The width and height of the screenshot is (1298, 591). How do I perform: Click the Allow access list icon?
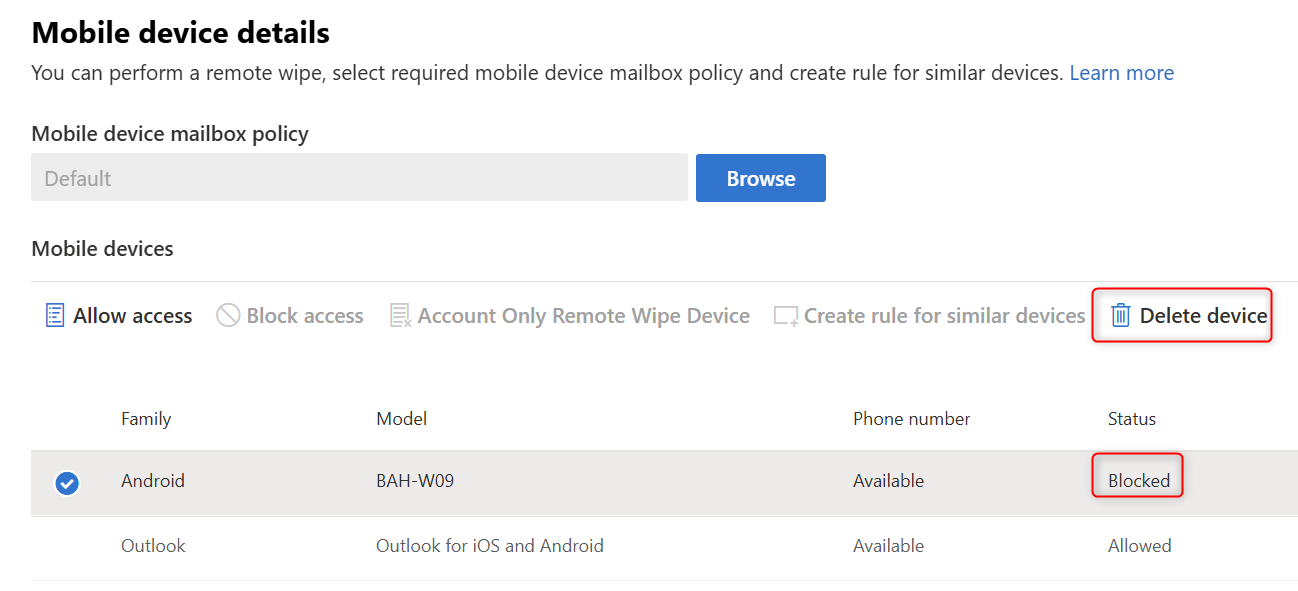[55, 316]
